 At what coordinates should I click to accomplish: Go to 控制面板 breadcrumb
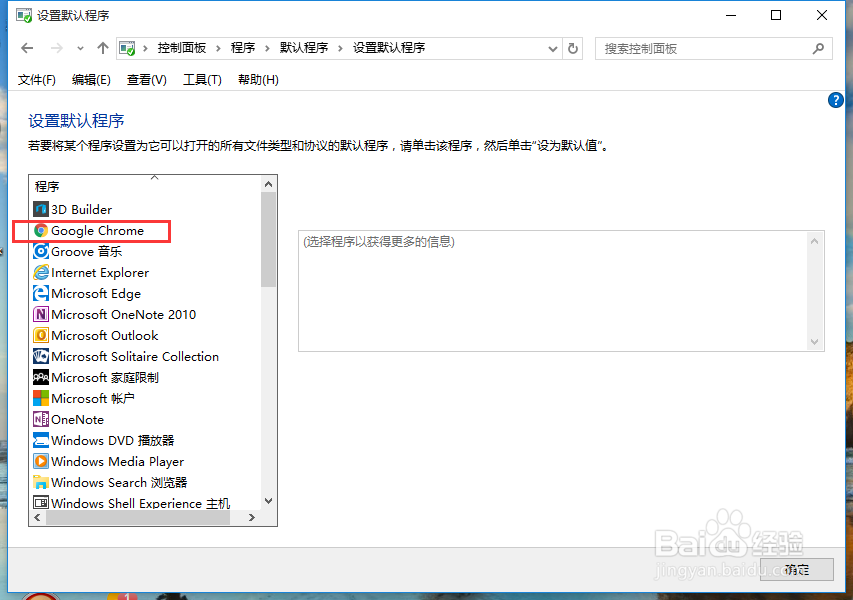point(182,48)
